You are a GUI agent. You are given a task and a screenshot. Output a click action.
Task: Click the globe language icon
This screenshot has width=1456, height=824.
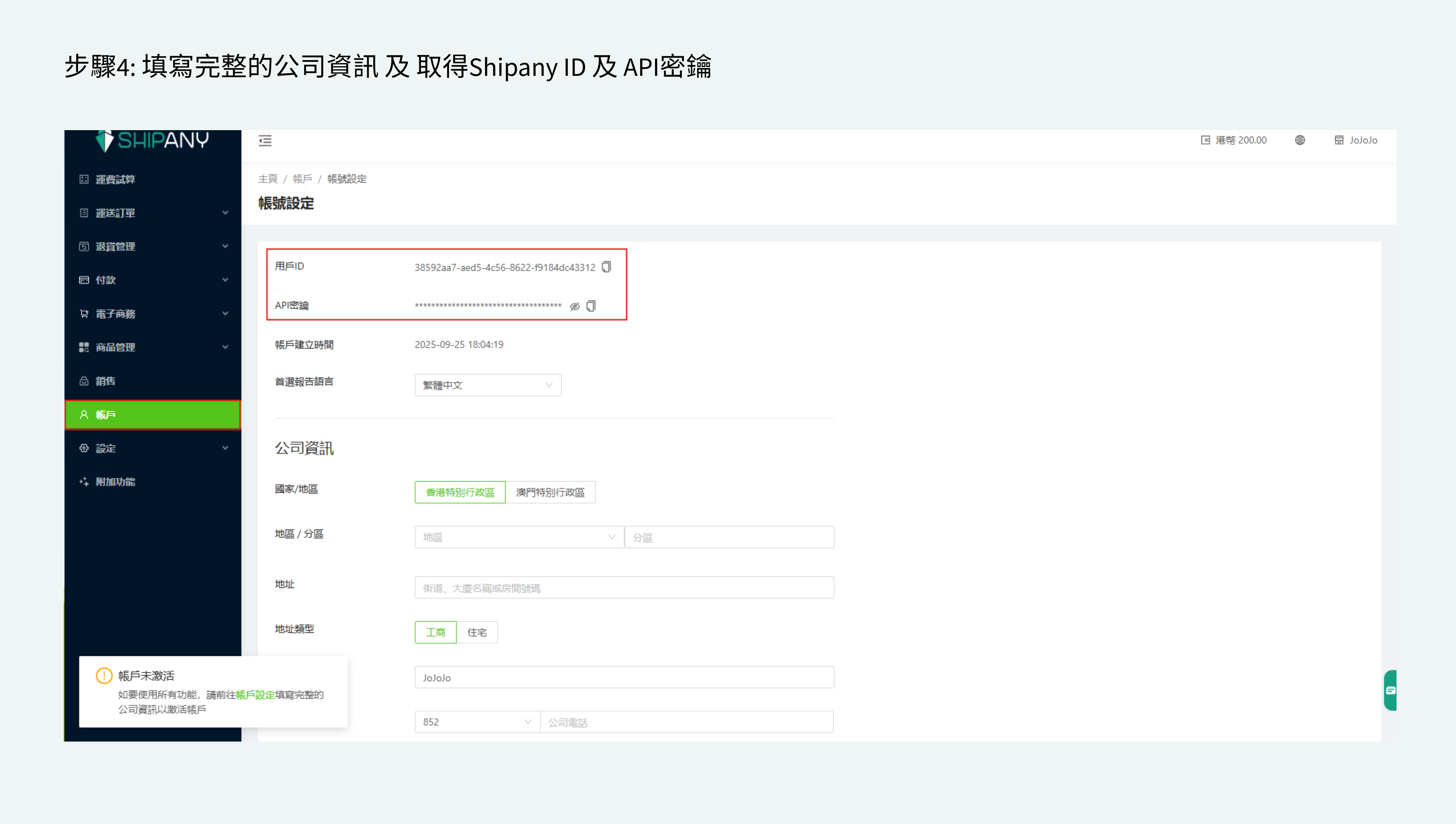click(1300, 140)
